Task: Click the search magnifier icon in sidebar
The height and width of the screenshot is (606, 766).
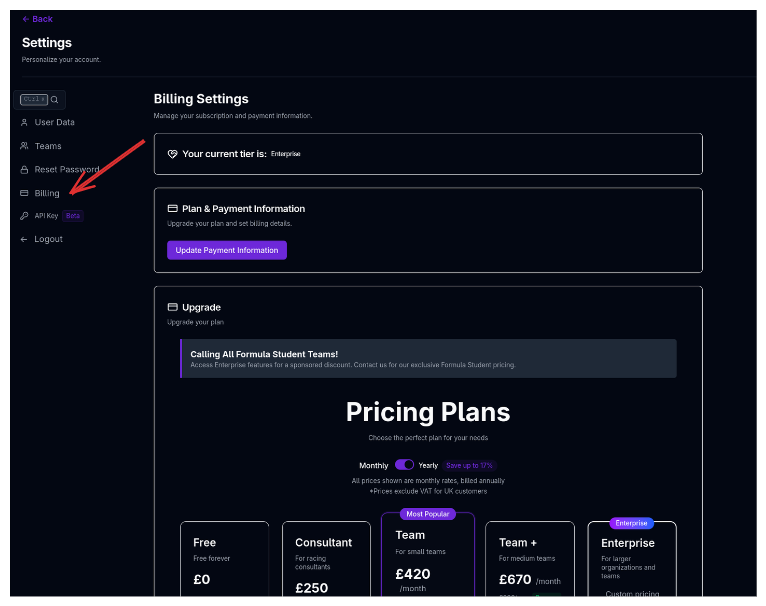Action: pos(55,100)
